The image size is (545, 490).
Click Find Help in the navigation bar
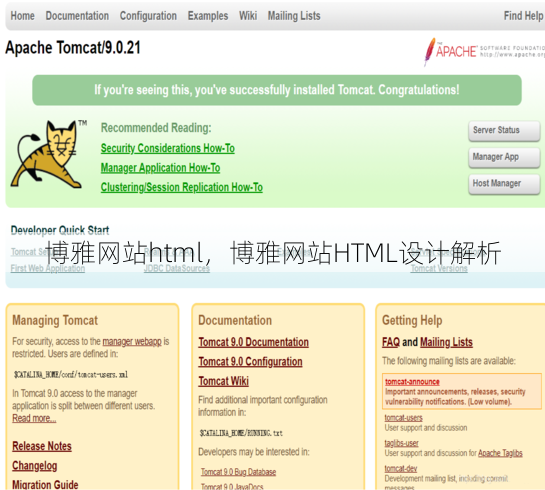pyautogui.click(x=524, y=16)
